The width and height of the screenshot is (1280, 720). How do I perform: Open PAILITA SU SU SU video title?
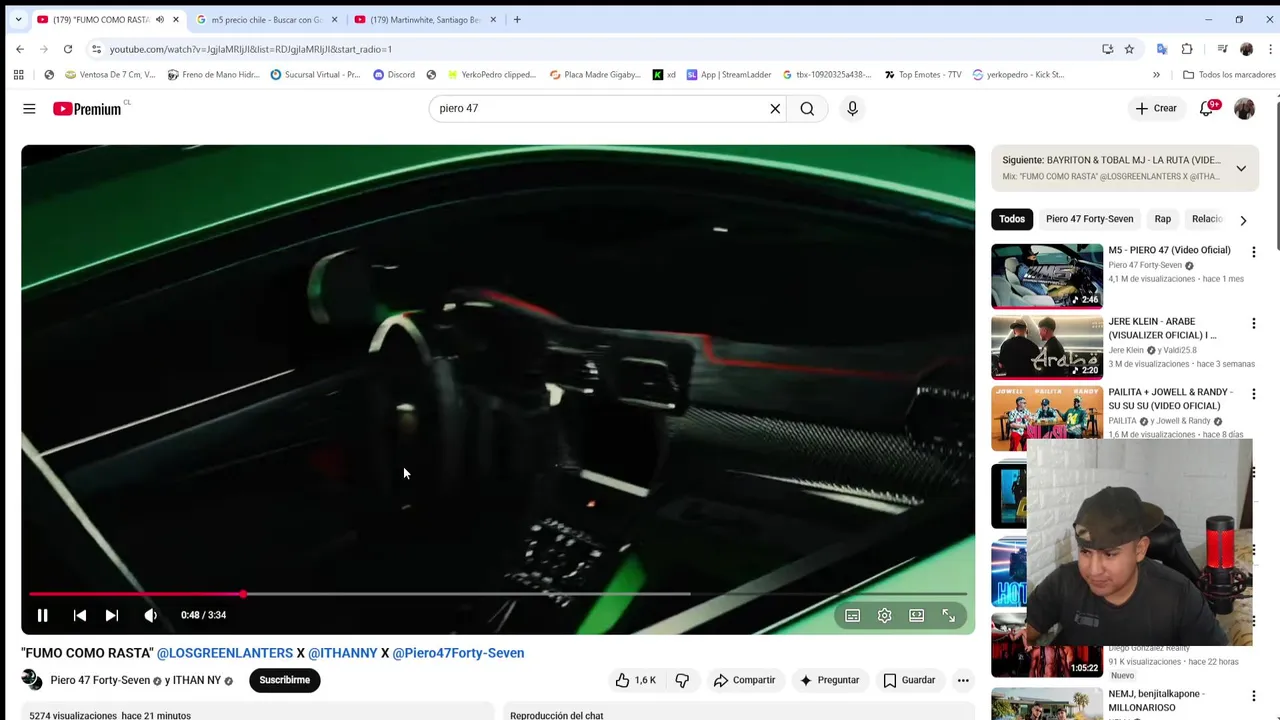coord(1171,398)
